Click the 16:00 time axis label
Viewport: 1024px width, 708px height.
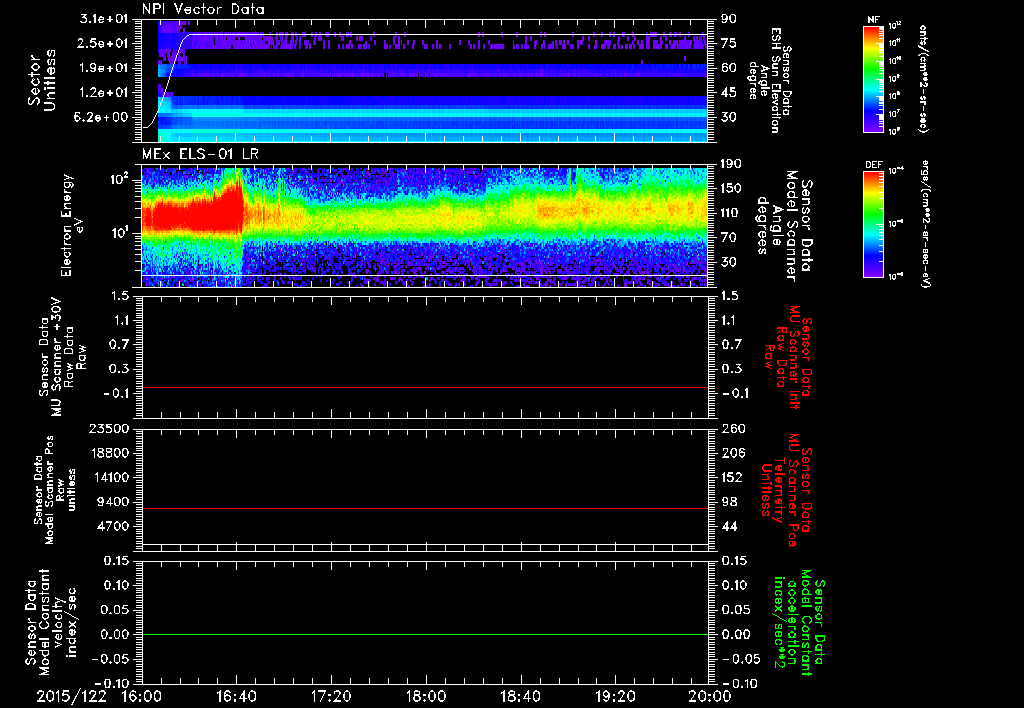point(142,696)
